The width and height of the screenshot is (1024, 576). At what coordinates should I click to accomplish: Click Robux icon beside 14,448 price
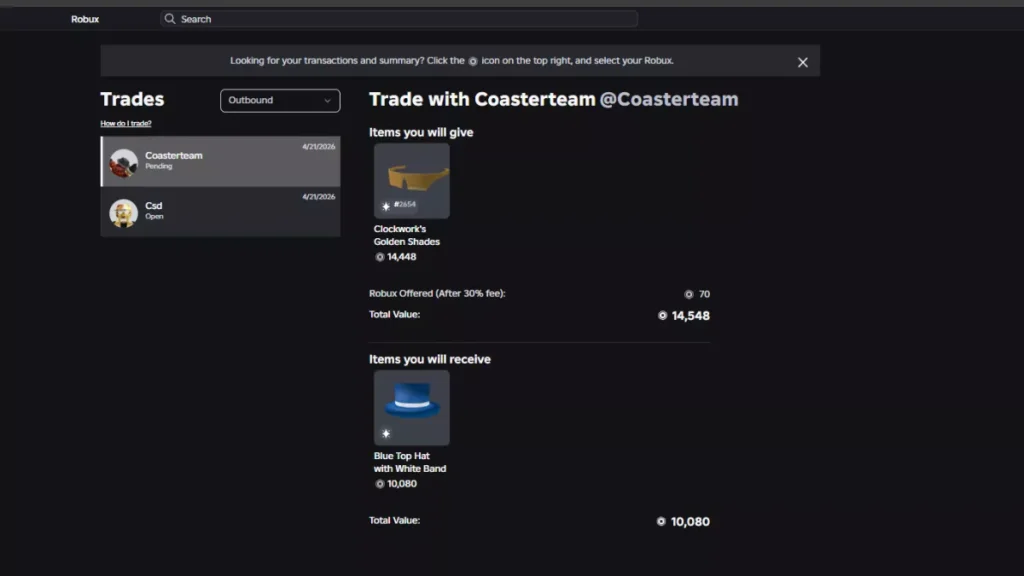point(379,257)
